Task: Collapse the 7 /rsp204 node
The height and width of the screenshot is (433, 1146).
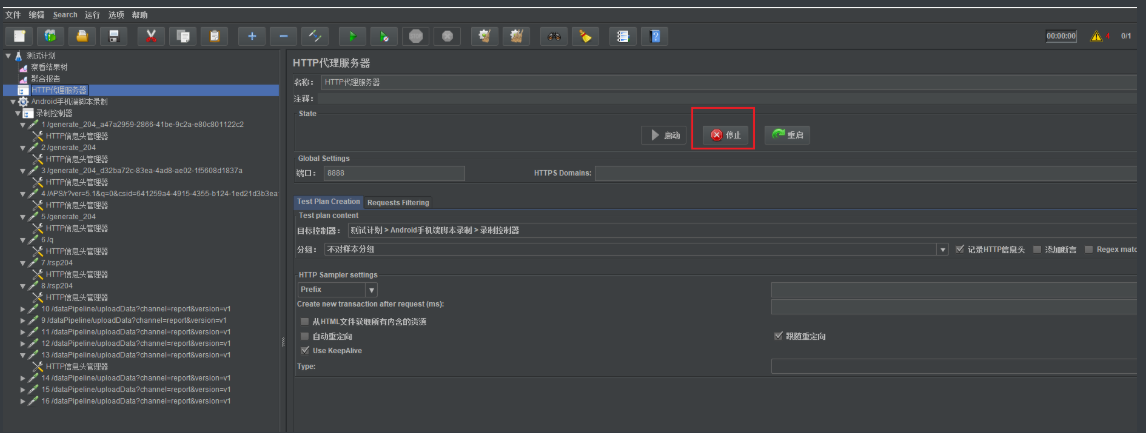Action: coord(23,263)
